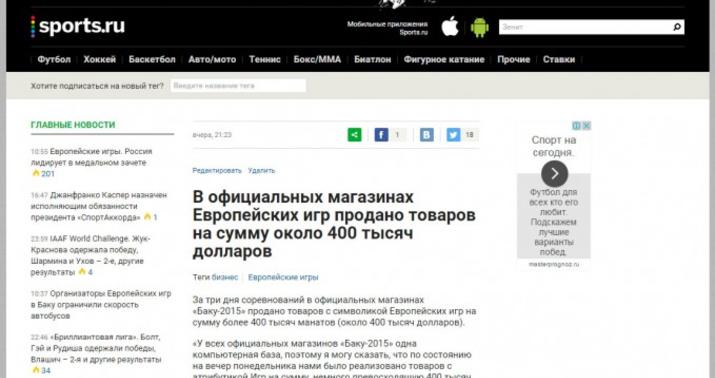The width and height of the screenshot is (715, 378).
Task: Click the ad text Спорт на сегодня
Action: tap(554, 146)
